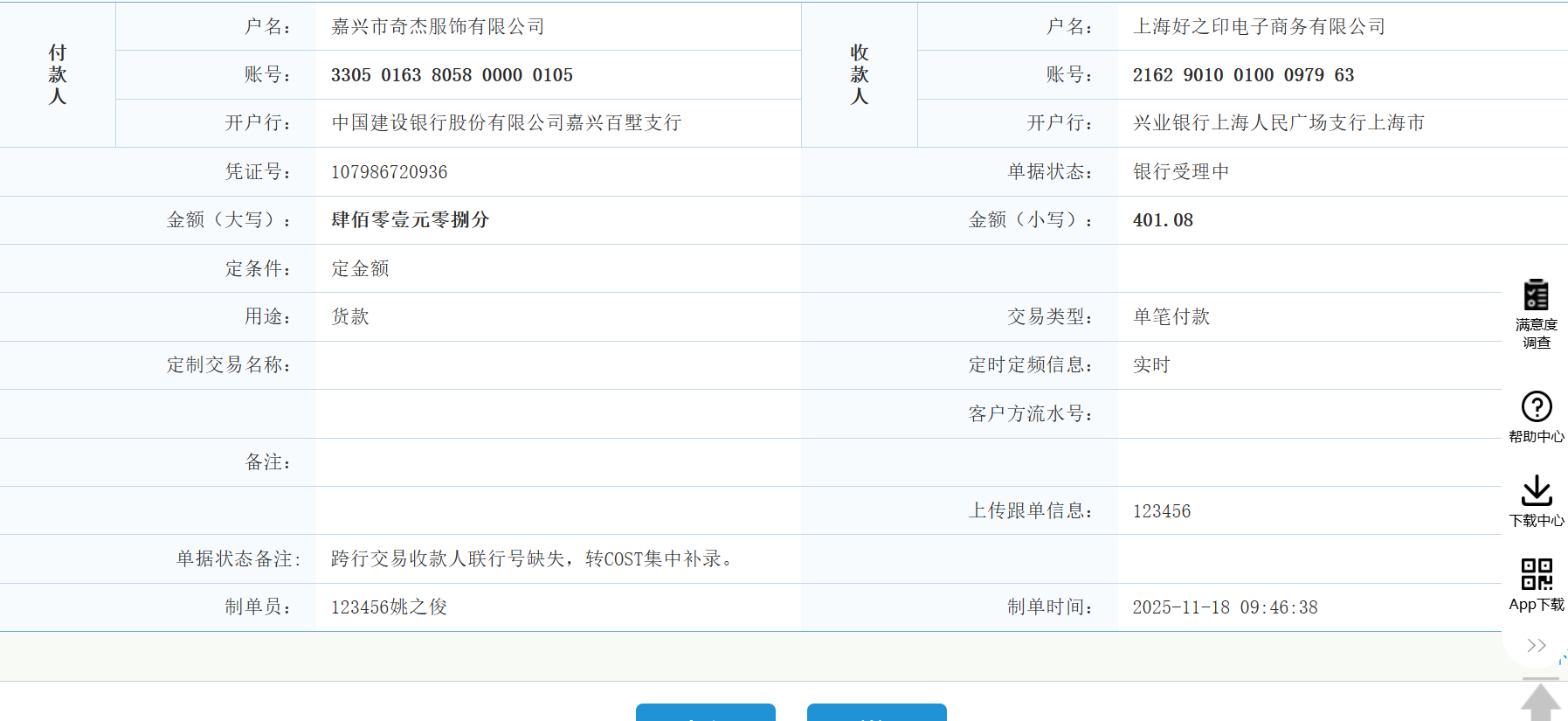The height and width of the screenshot is (721, 1568).
Task: Click payer name 嘉兴市奇杰服饰有限公司
Action: [438, 27]
